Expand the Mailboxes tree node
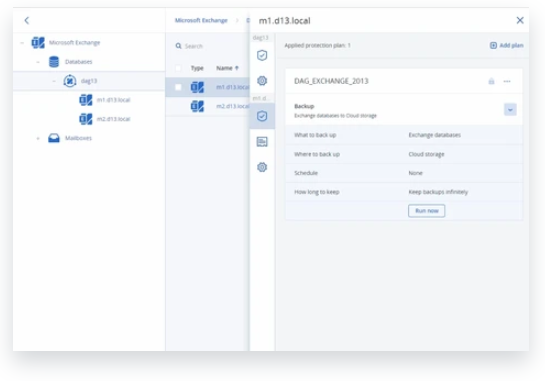Viewport: 545px width, 381px height. pyautogui.click(x=38, y=138)
